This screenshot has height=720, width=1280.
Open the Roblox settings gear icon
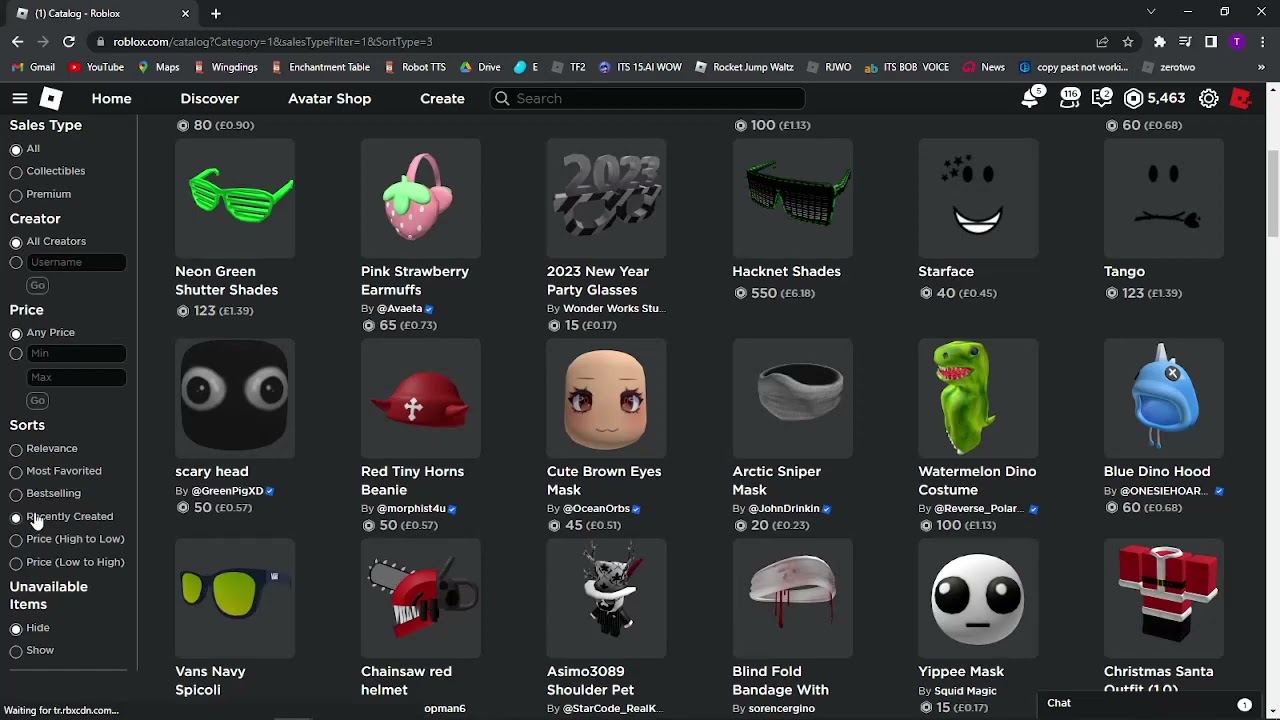tap(1209, 98)
